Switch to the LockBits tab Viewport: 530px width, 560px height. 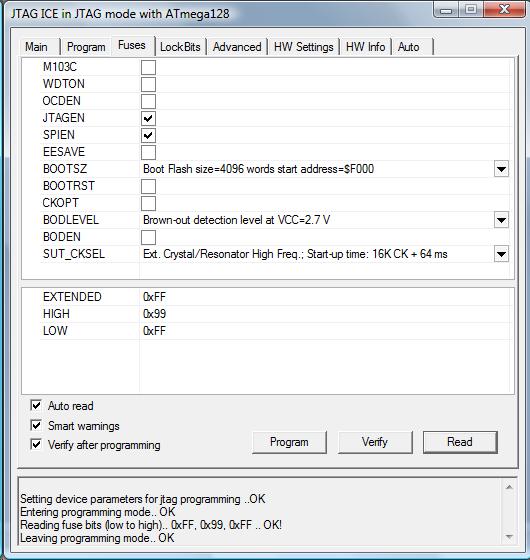coord(180,47)
